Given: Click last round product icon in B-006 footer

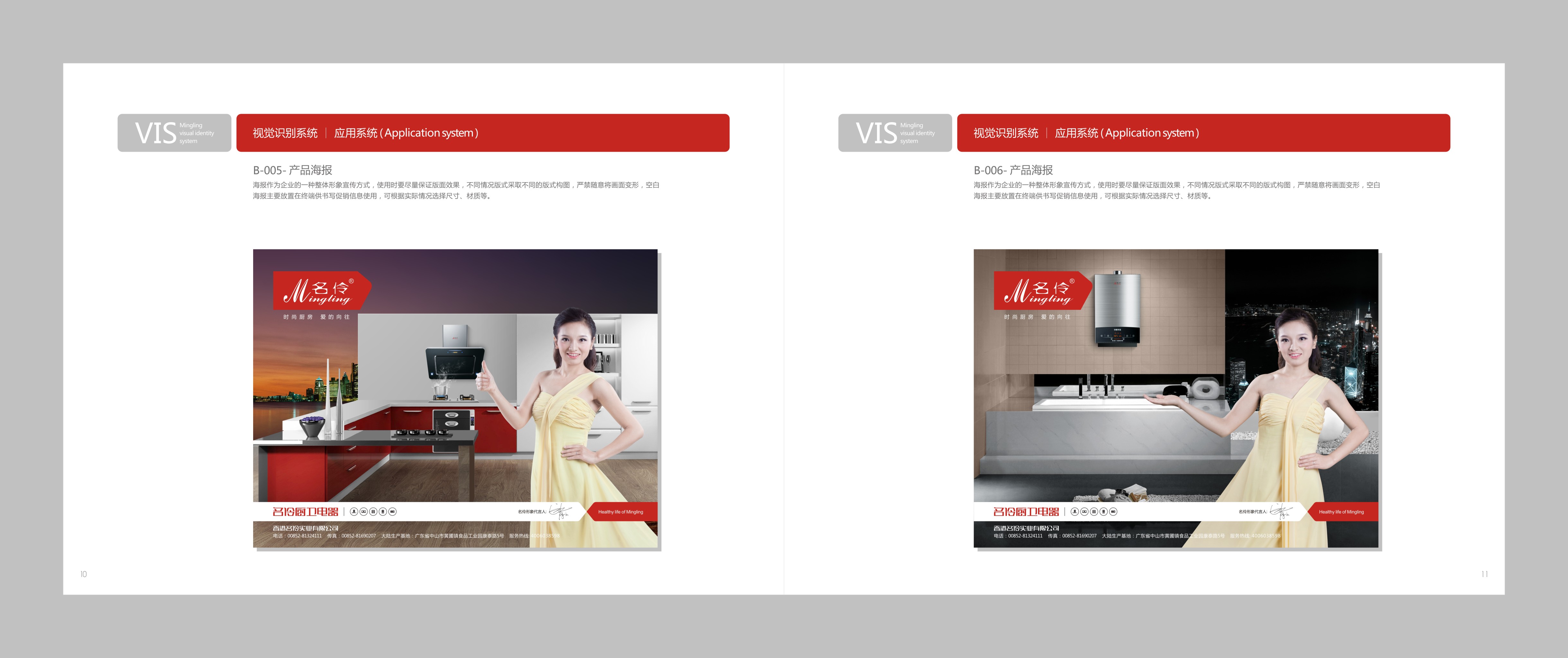Looking at the screenshot, I should point(1113,512).
